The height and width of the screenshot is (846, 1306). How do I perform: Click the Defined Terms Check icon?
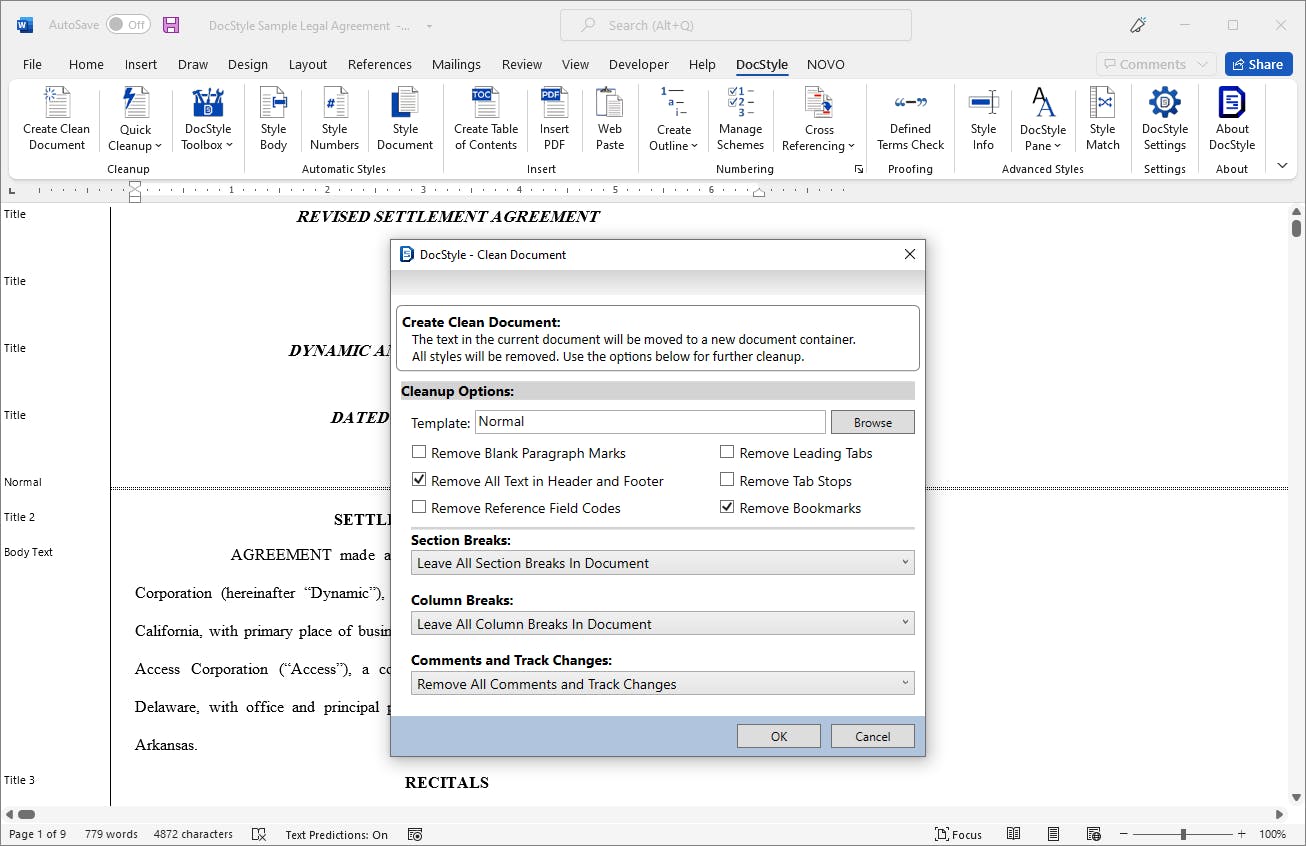[910, 103]
